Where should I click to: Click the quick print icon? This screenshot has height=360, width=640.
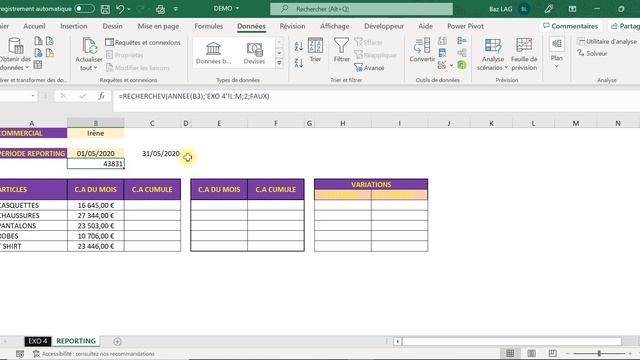(x=160, y=9)
